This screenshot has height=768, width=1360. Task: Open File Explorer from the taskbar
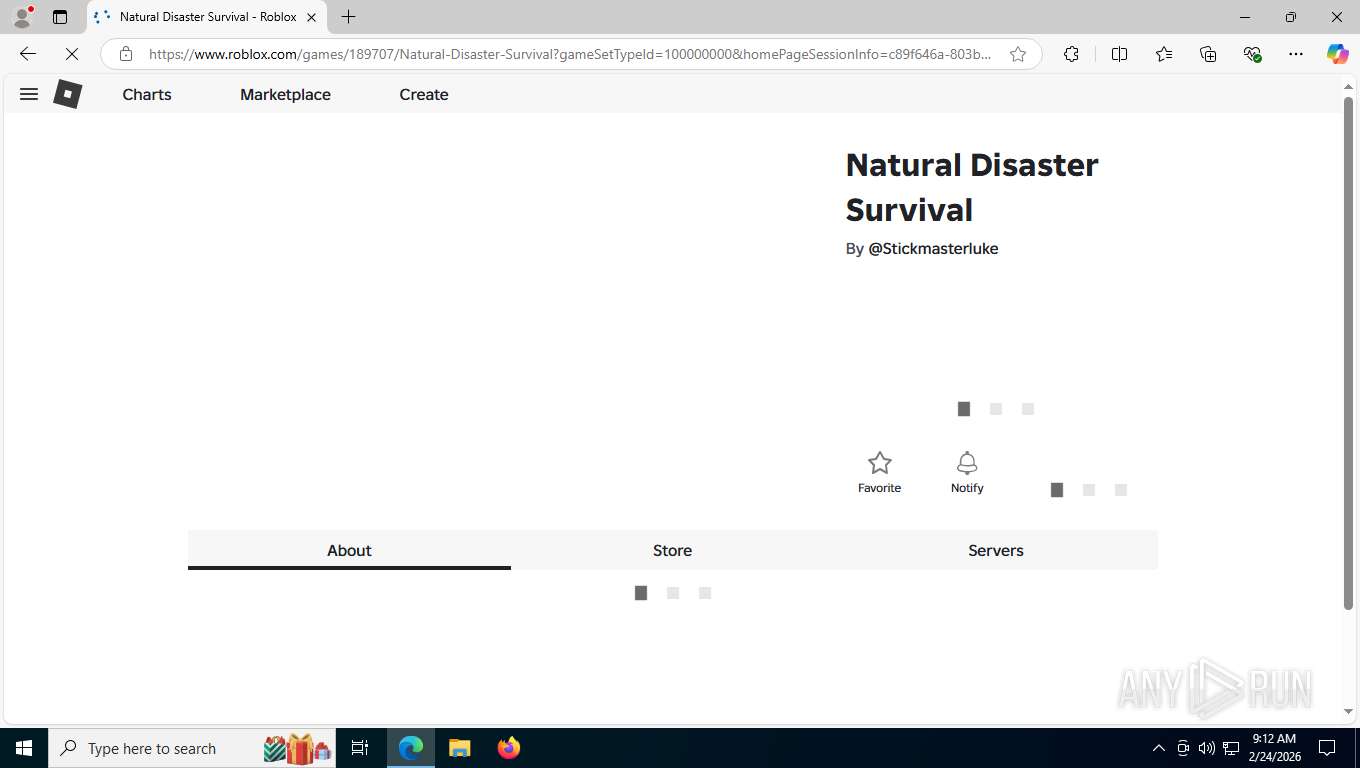pos(459,748)
